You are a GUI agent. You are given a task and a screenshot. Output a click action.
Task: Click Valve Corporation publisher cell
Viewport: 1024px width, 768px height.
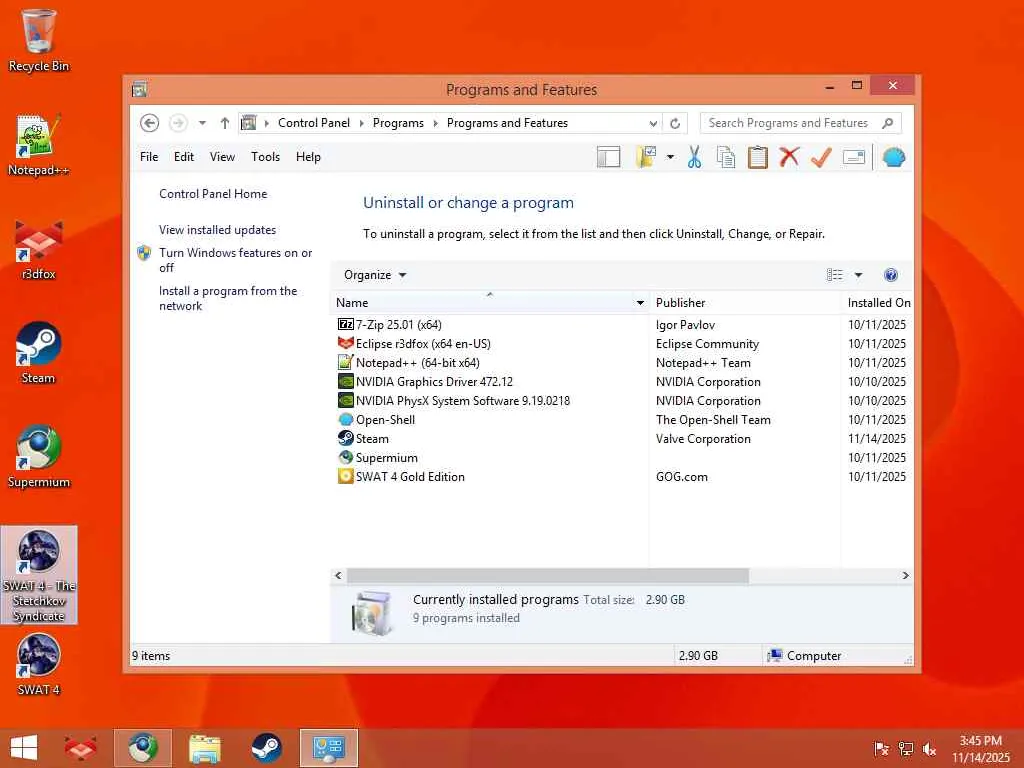[x=703, y=439]
